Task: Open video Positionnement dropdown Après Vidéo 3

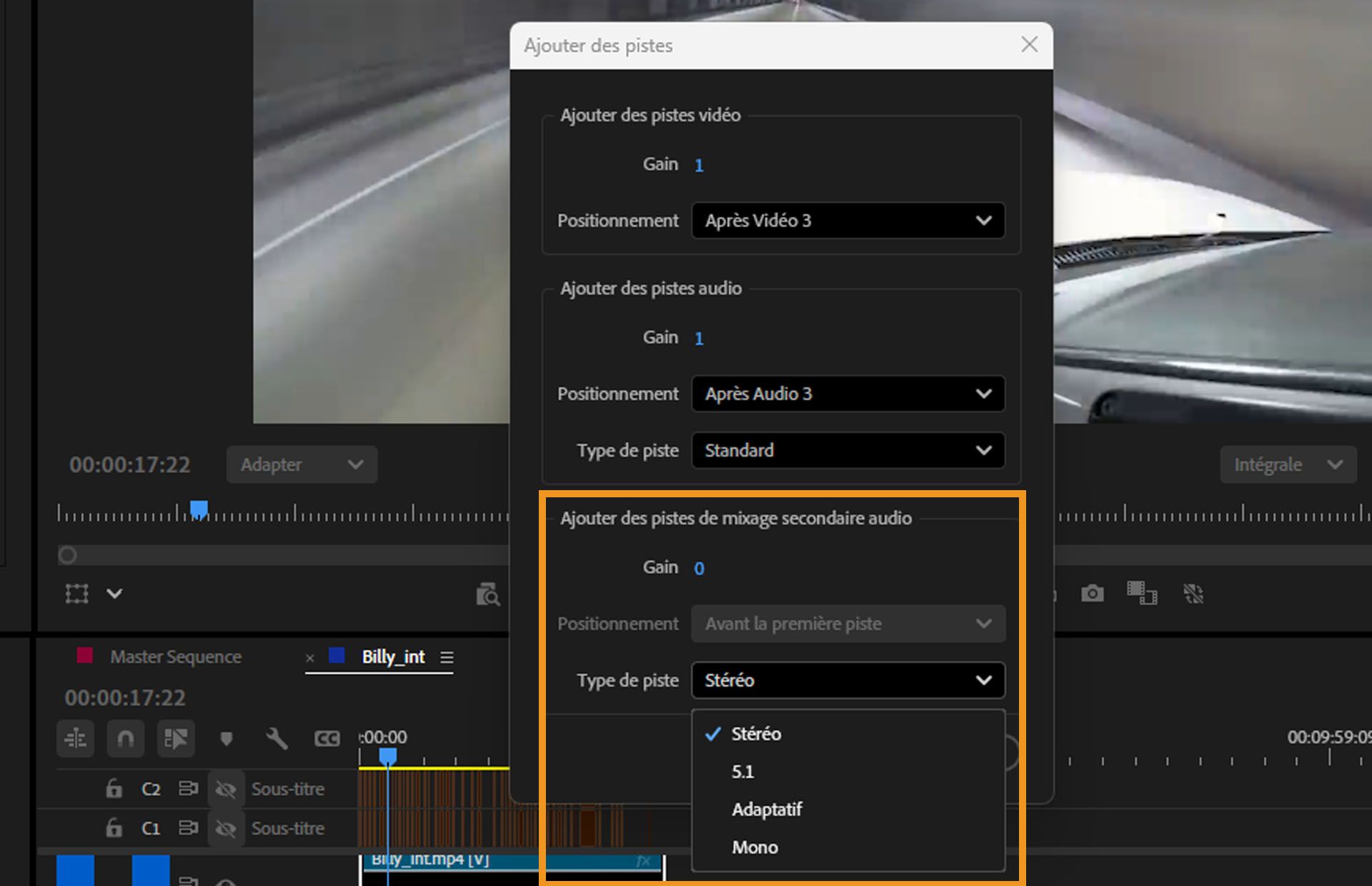Action: [x=847, y=221]
